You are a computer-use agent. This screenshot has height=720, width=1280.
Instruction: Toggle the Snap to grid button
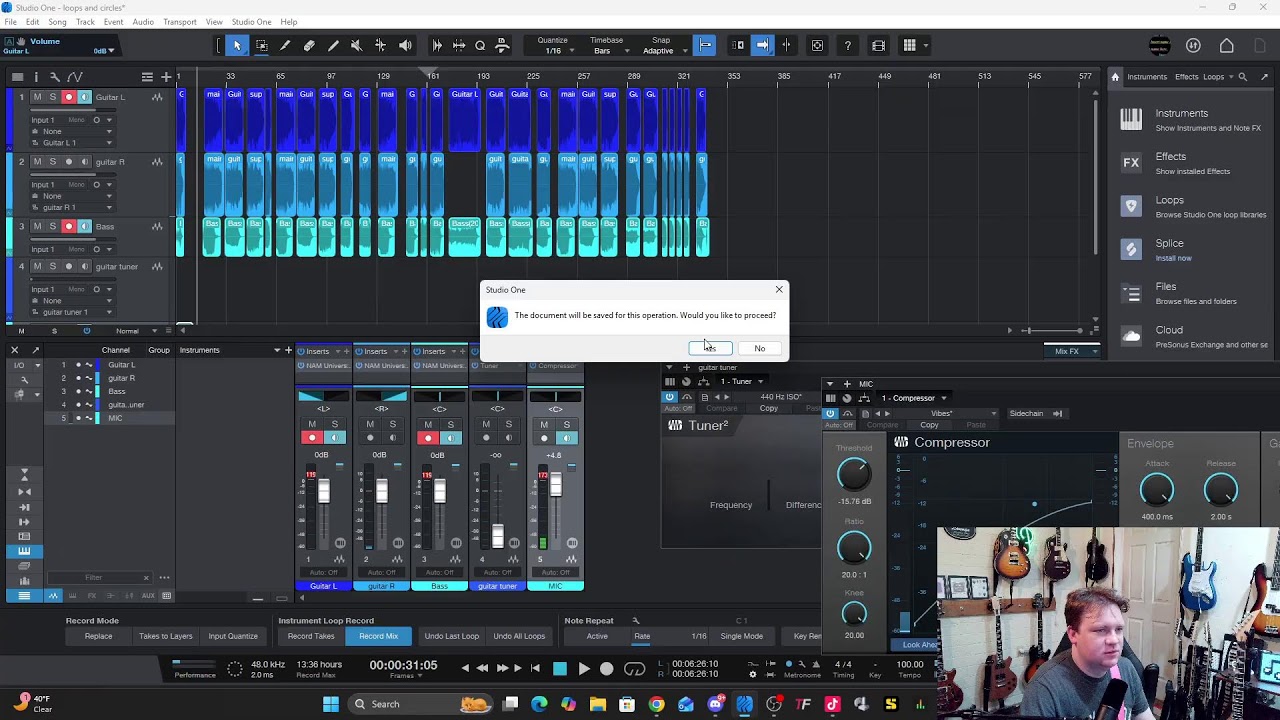tap(705, 45)
